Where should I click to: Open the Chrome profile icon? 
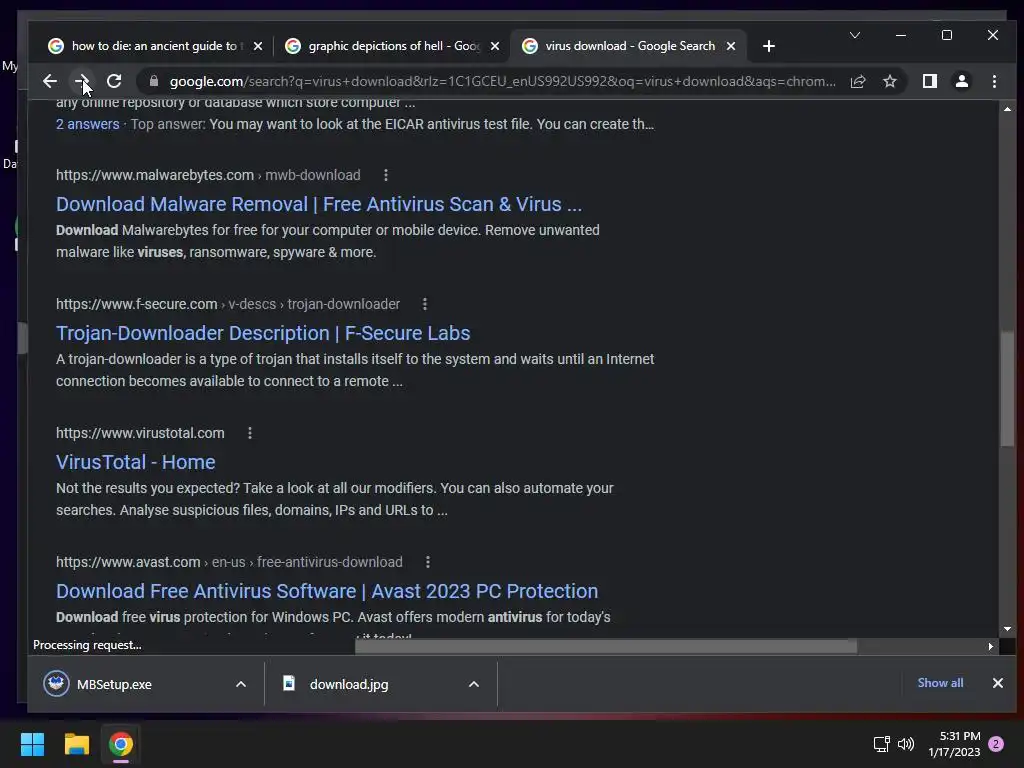click(961, 81)
